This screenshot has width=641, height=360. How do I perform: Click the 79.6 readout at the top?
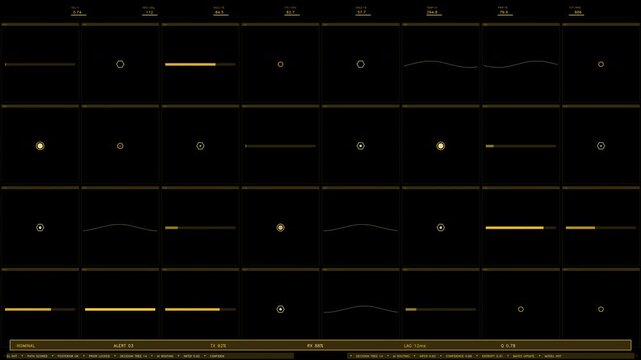504,12
